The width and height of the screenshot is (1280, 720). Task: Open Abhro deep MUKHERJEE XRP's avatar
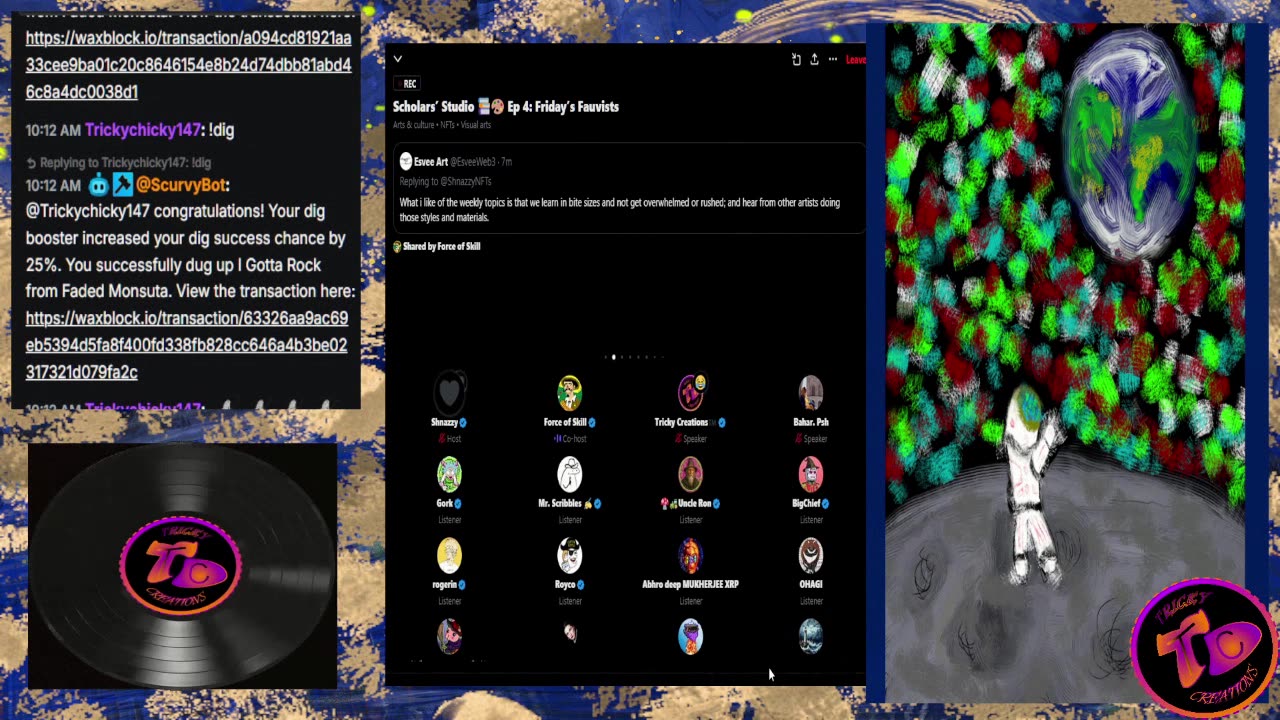(x=690, y=555)
